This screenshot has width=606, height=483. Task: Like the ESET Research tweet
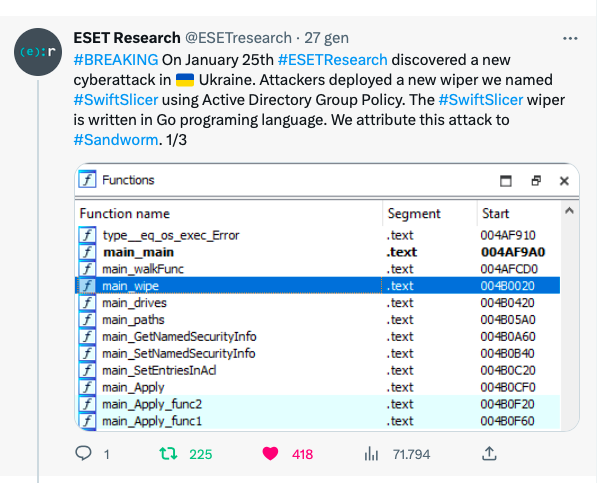[270, 454]
